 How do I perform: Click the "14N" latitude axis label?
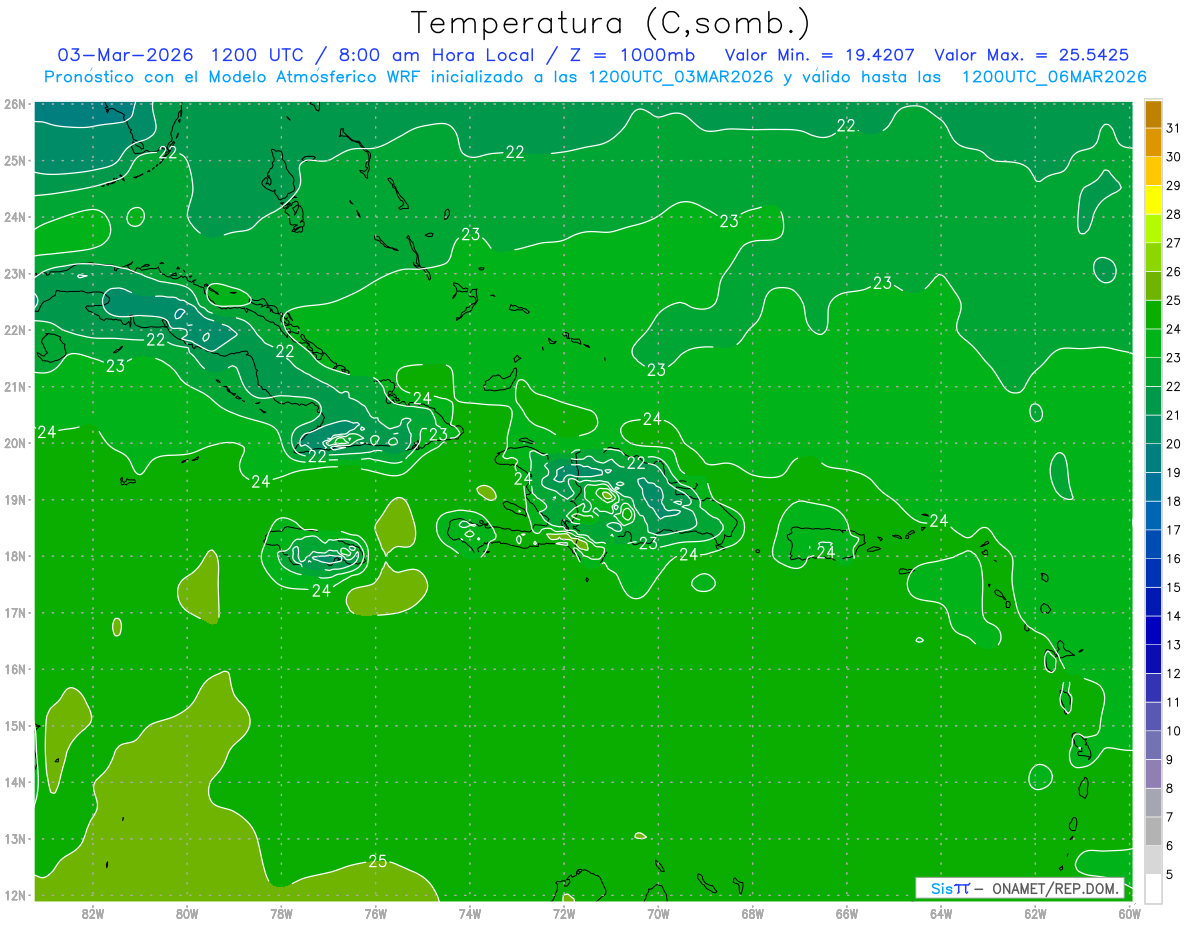click(15, 782)
